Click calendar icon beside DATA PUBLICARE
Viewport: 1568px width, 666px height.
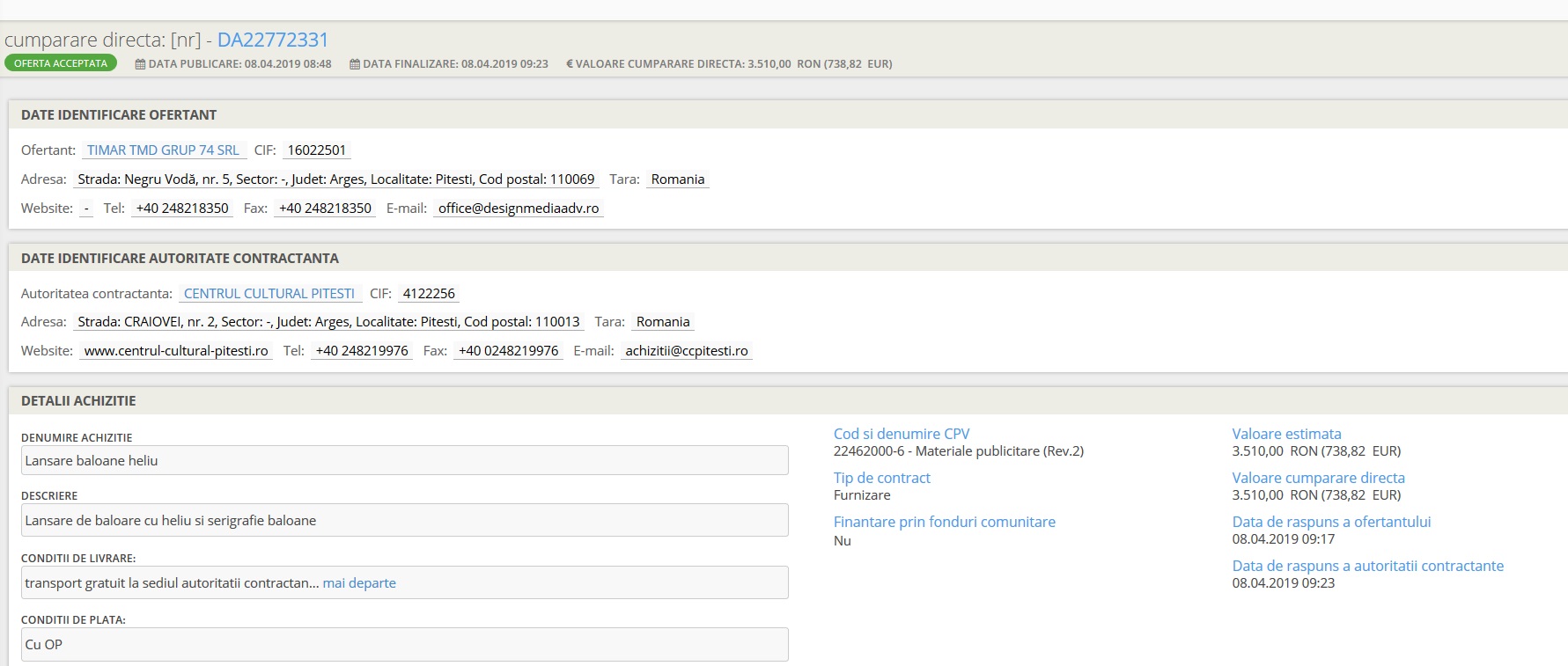point(140,64)
